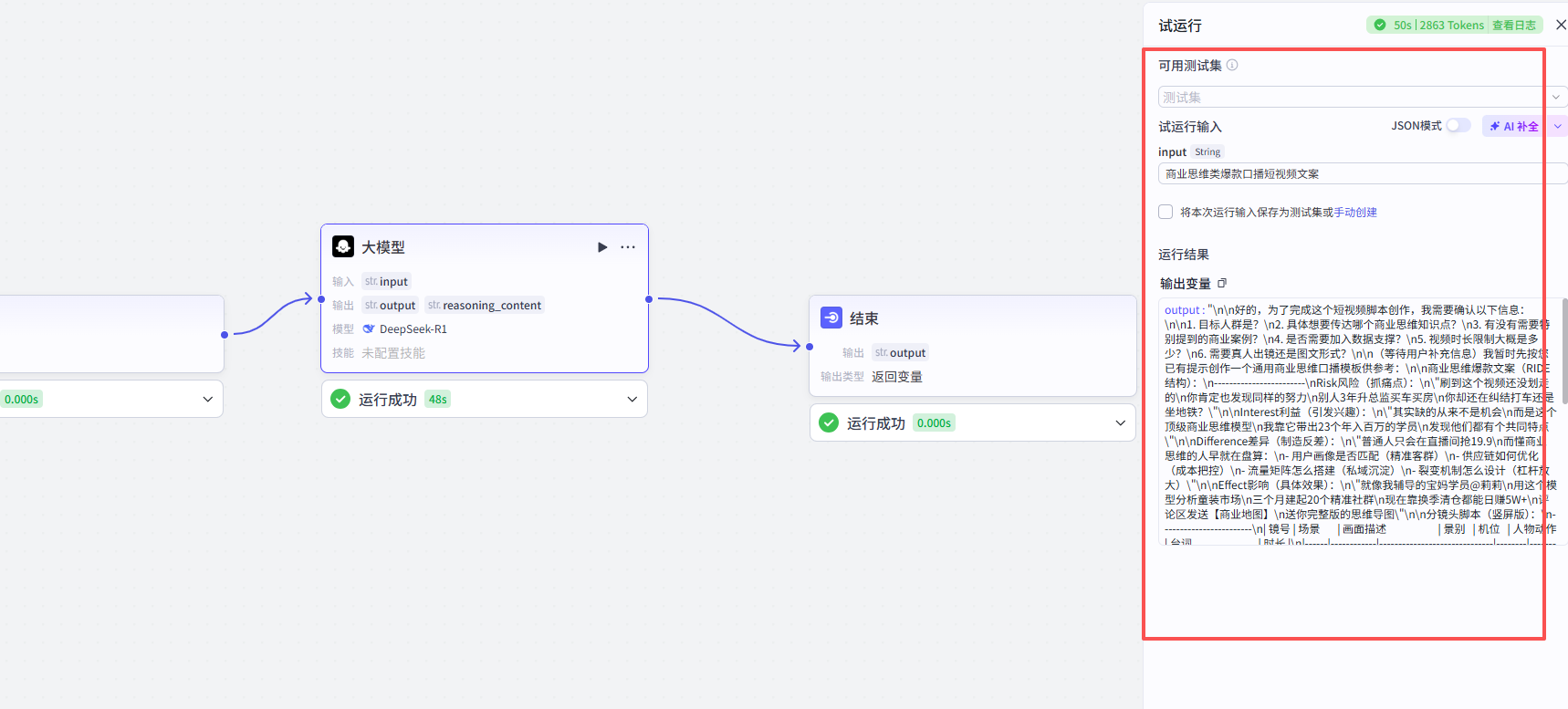Click the info icon beside 可用测试集
The image size is (1568, 709).
[x=1232, y=65]
